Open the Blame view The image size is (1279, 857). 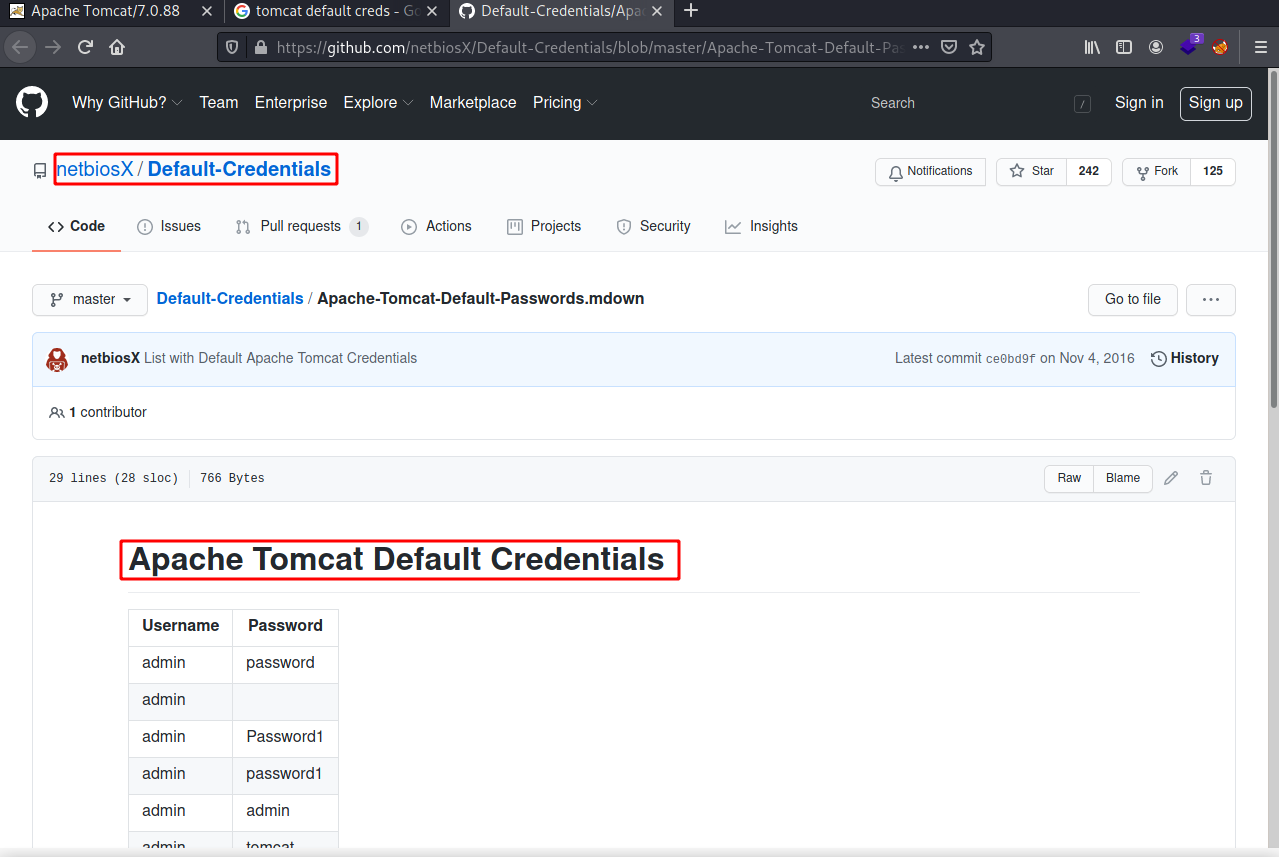(x=1123, y=478)
